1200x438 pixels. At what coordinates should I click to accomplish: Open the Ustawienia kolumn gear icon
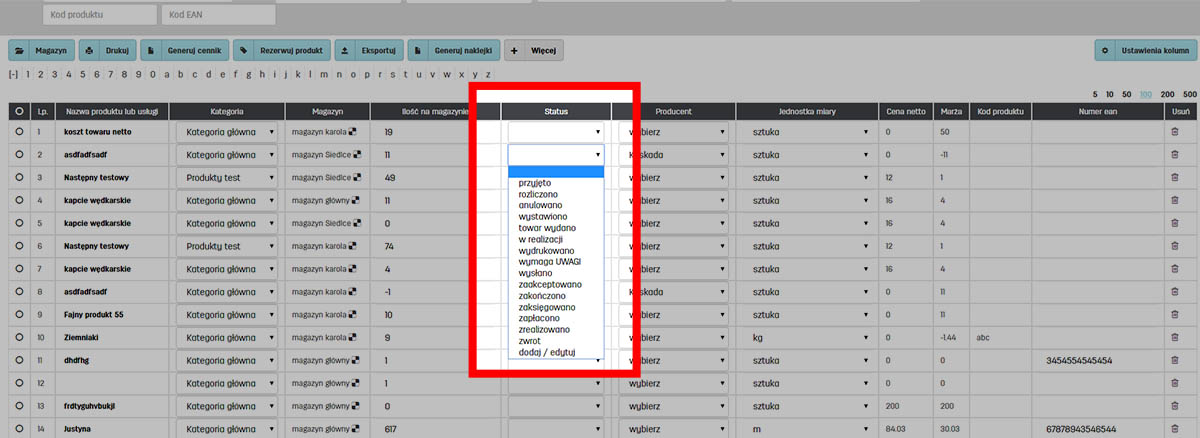[1105, 49]
